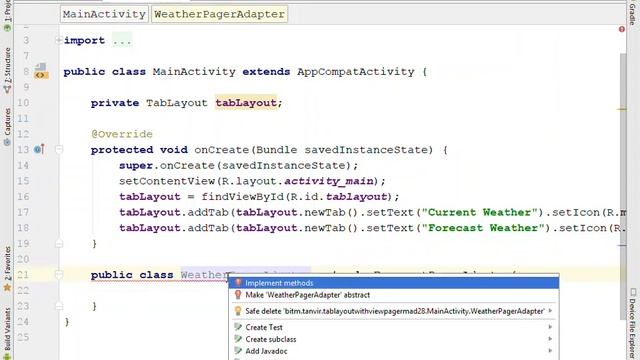The image size is (640, 360).
Task: Click the folded '...' import placeholder
Action: 122,40
